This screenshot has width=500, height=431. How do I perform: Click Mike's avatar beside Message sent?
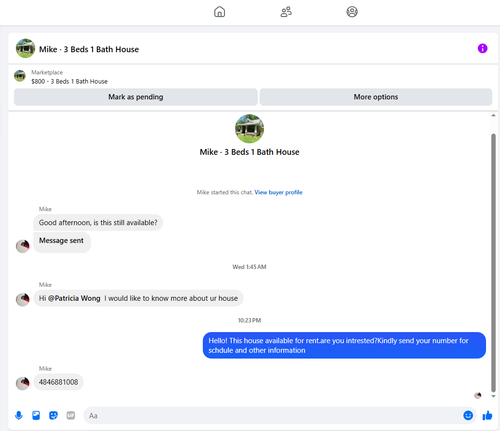coord(23,246)
